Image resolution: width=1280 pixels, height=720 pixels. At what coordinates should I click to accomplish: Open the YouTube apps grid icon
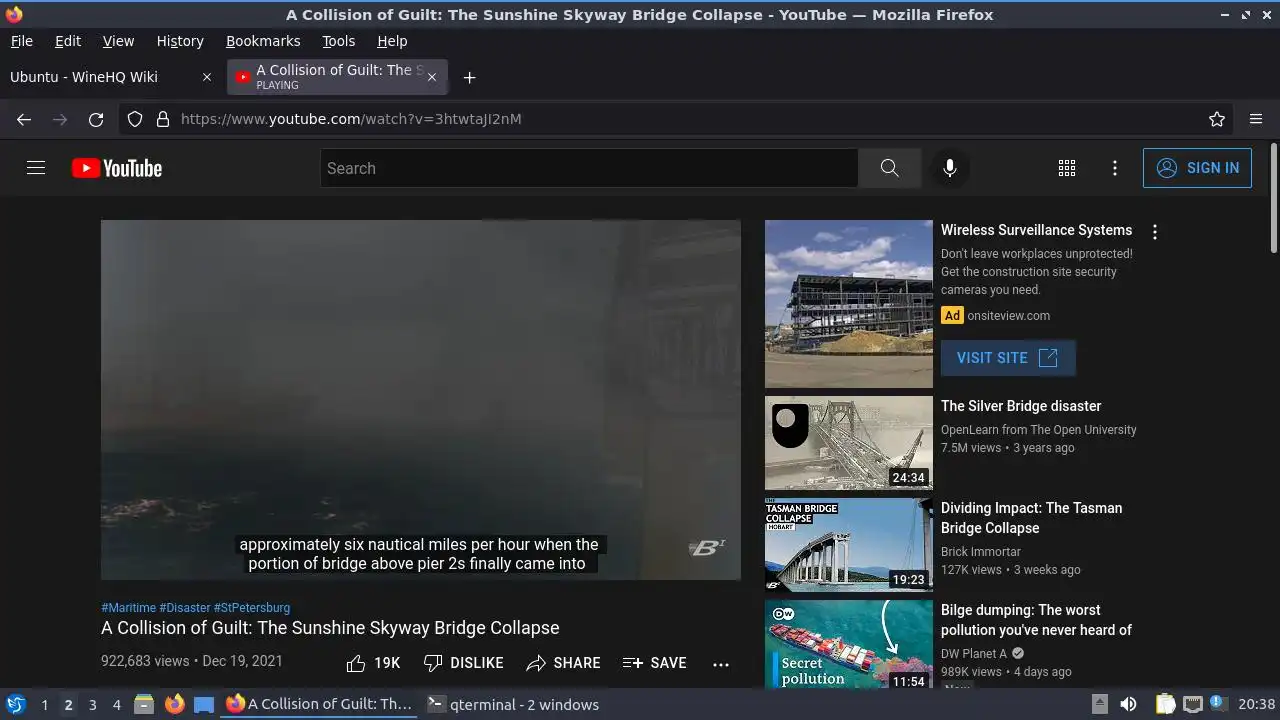(1067, 168)
